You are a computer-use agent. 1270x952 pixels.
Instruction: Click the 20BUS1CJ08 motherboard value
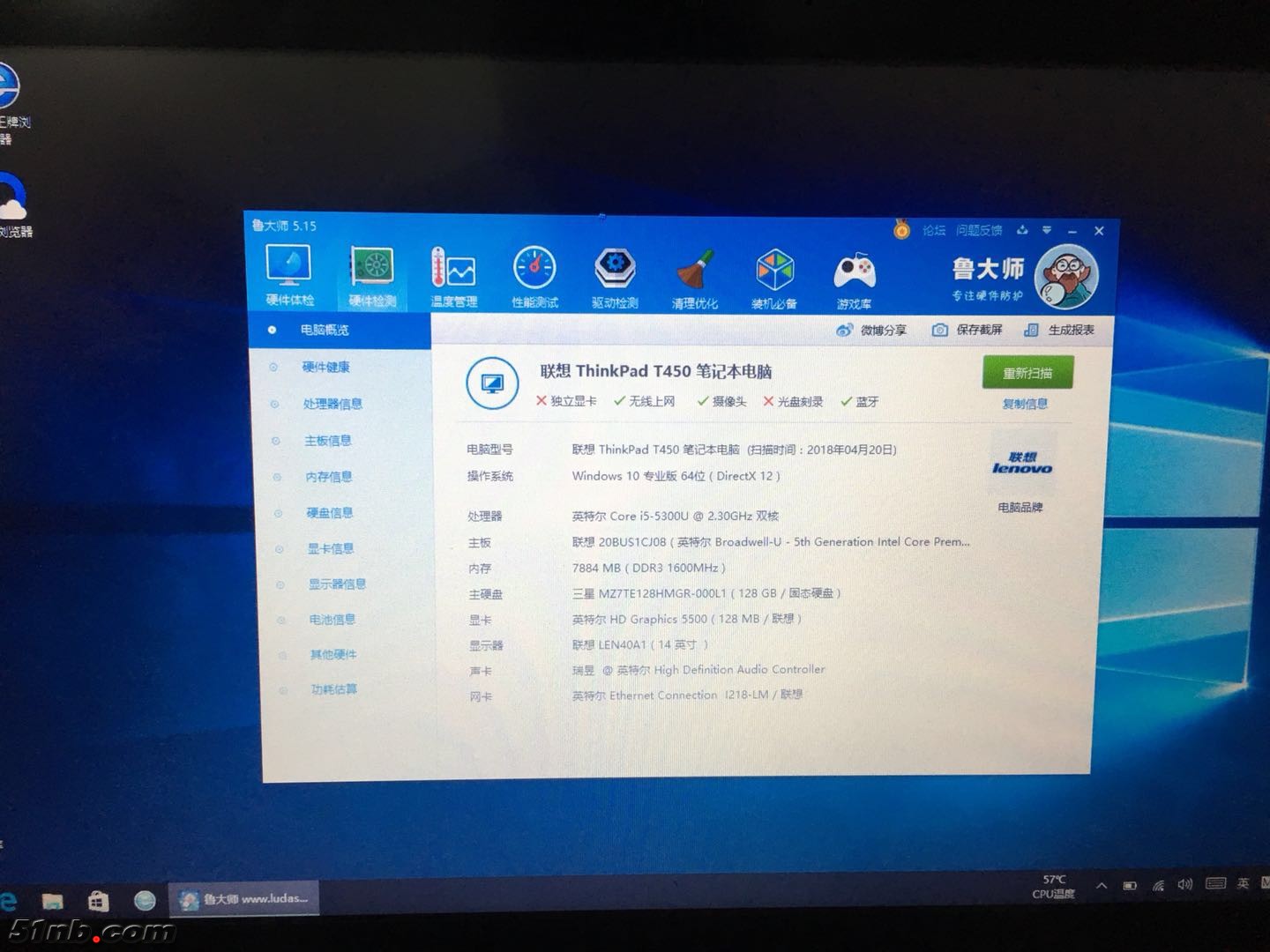[771, 541]
